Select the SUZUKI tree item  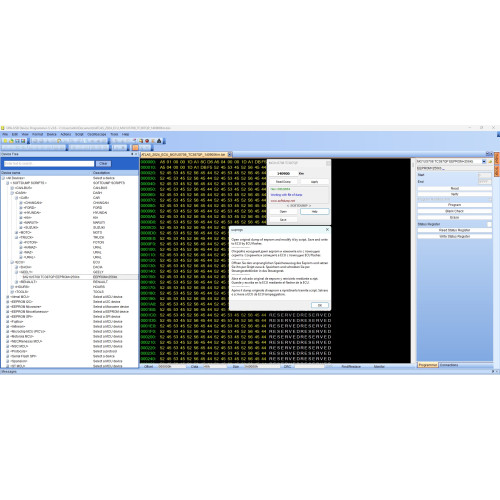[x=31, y=228]
